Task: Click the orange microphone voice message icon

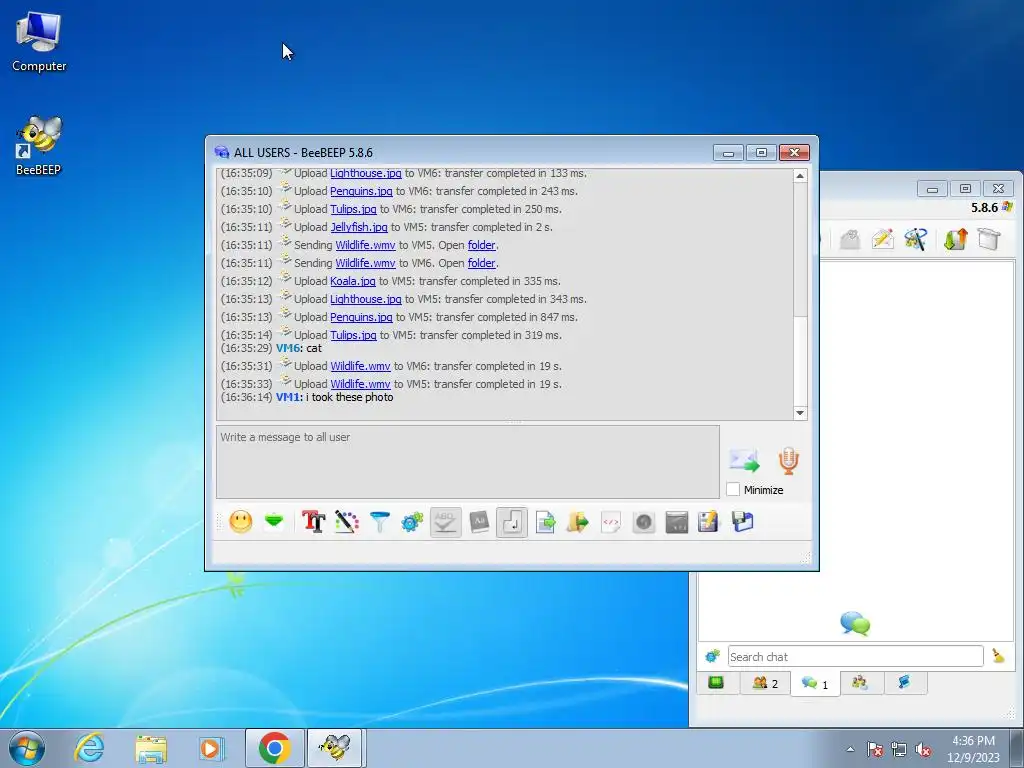Action: click(788, 460)
